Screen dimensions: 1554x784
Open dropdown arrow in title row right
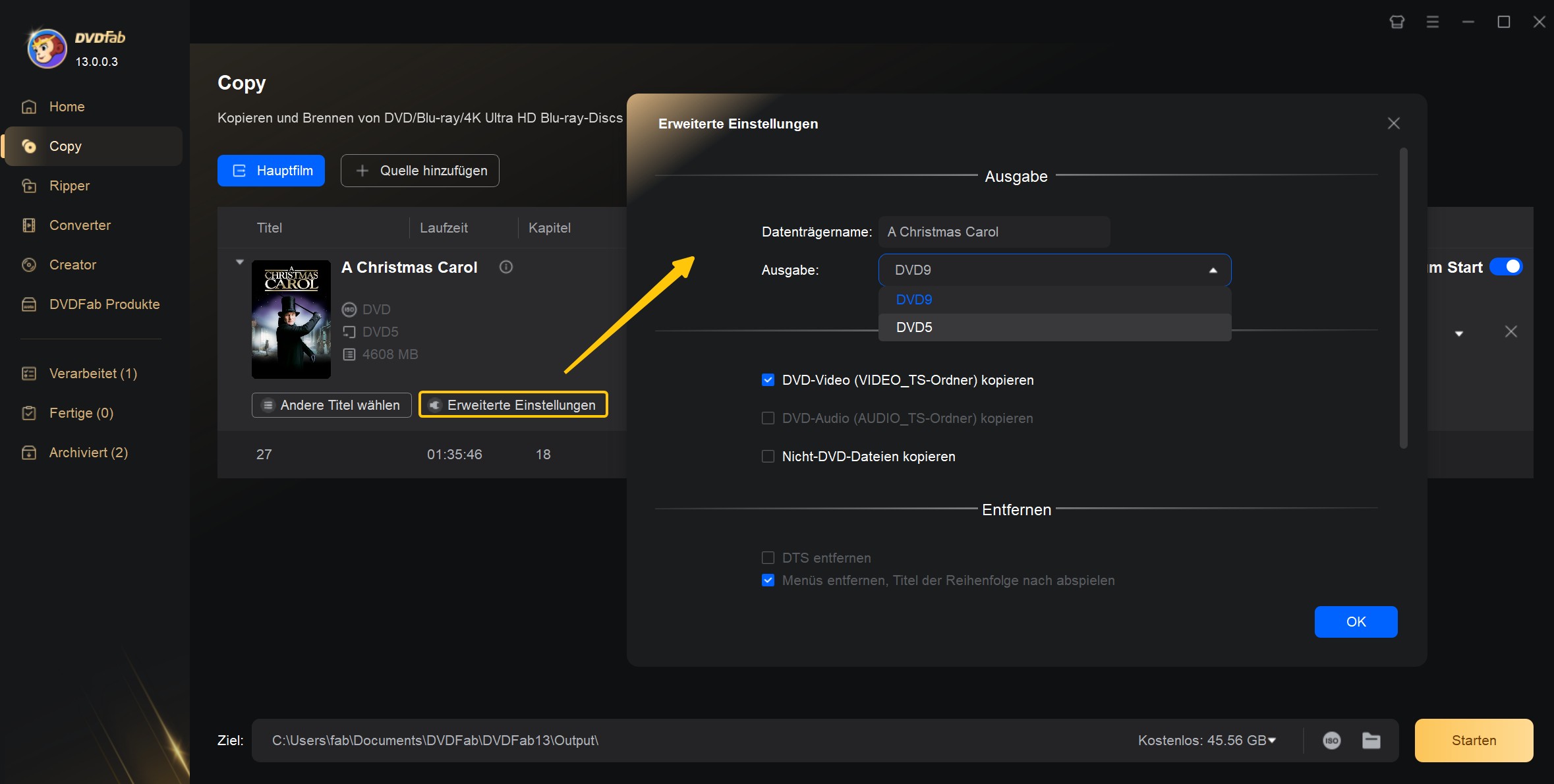coord(1459,333)
